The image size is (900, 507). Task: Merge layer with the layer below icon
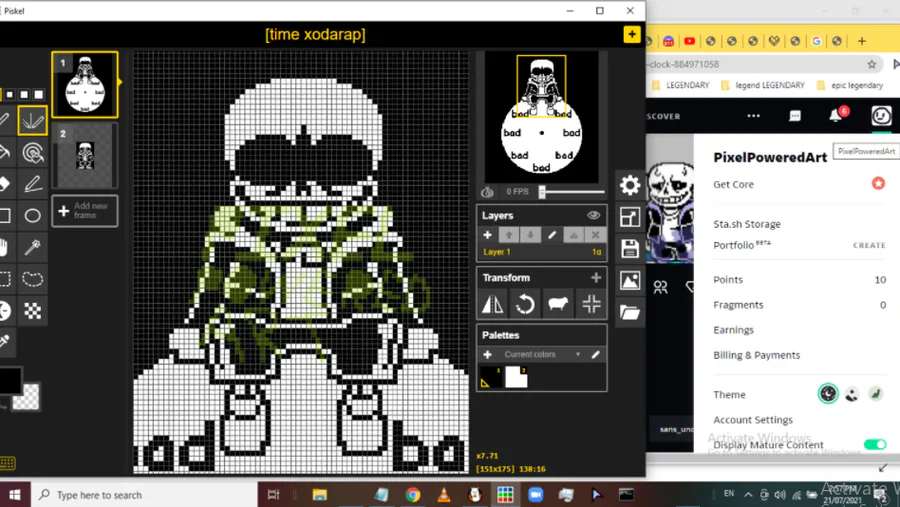point(573,235)
